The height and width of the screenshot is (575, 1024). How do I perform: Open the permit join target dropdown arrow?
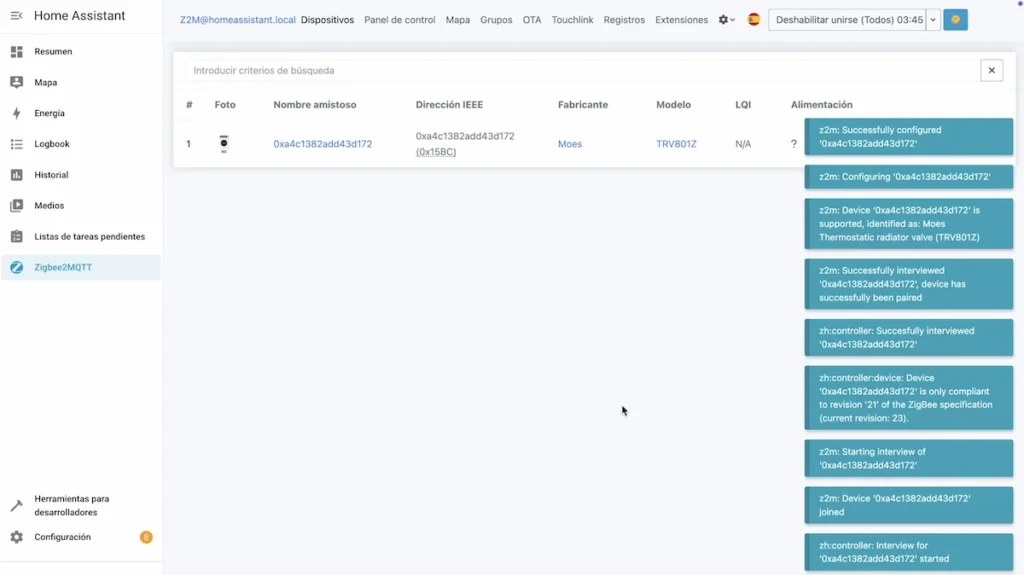[934, 20]
